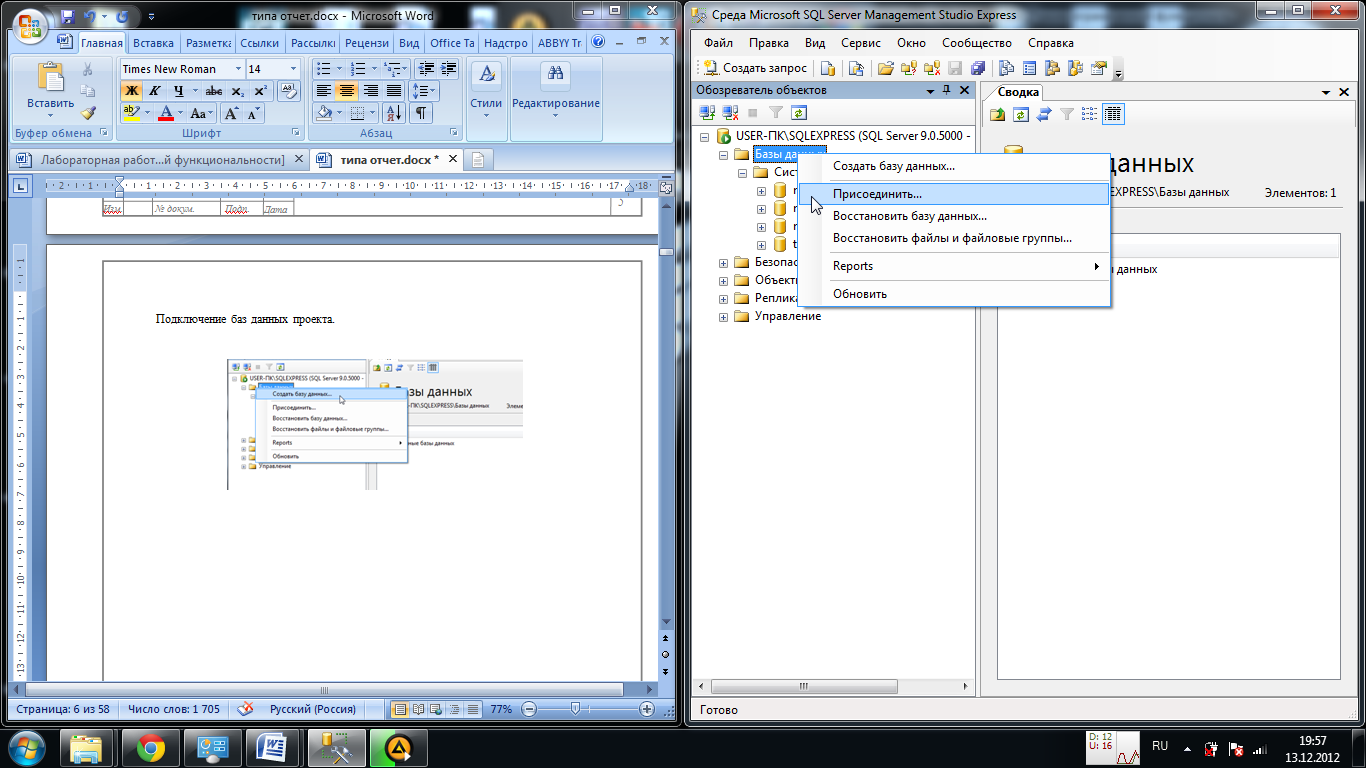Click new document tab icon in Word
This screenshot has height=768, width=1366.
pyautogui.click(x=480, y=160)
